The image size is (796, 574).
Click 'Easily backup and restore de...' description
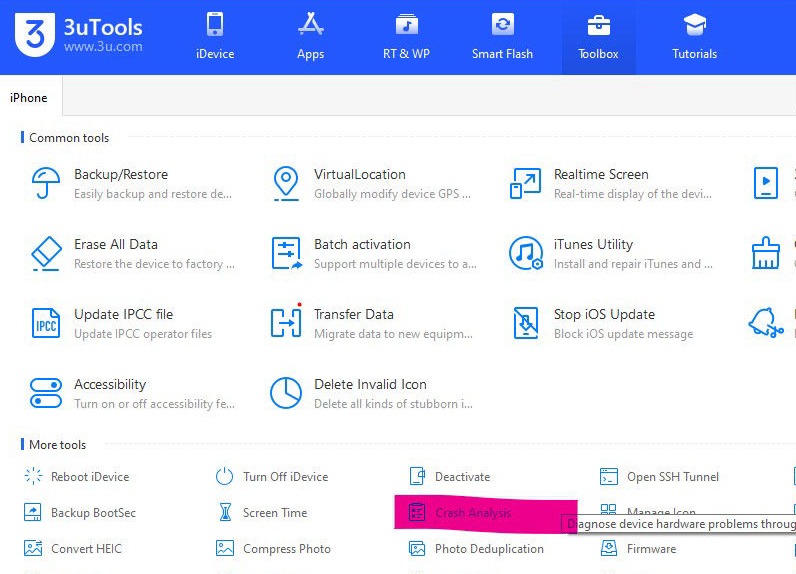(153, 194)
